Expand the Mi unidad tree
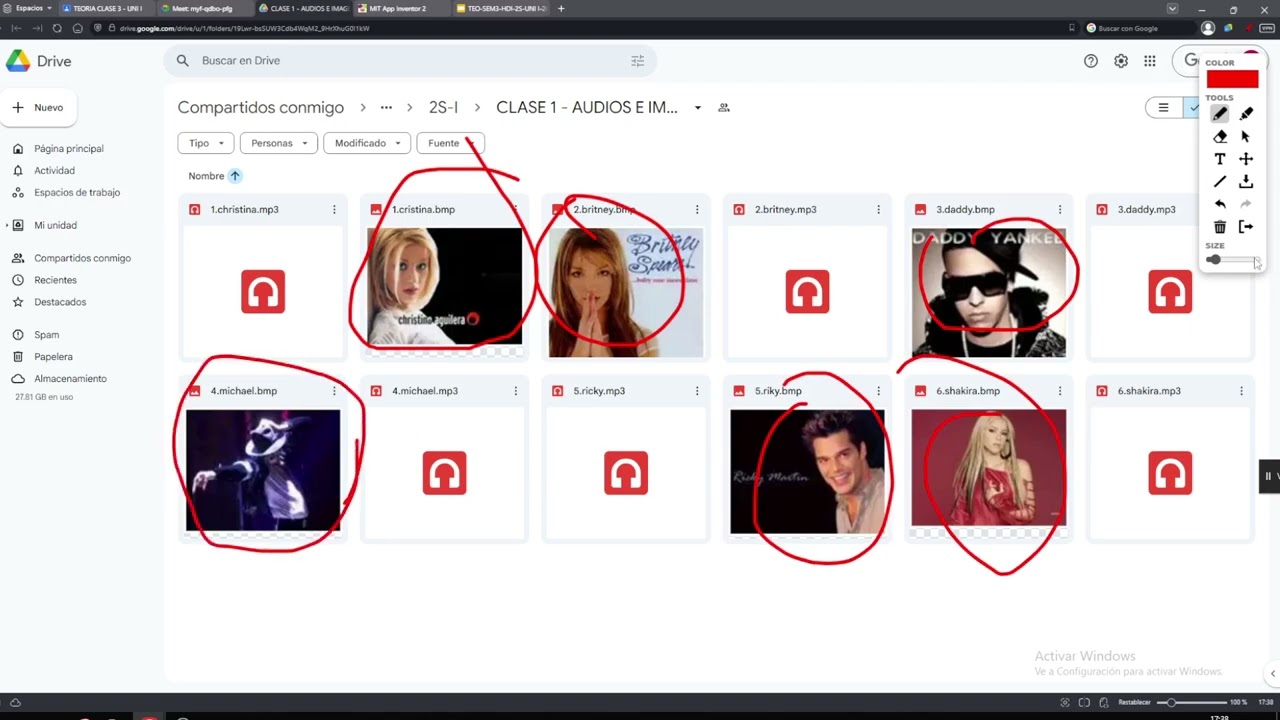The image size is (1280, 720). [x=7, y=225]
